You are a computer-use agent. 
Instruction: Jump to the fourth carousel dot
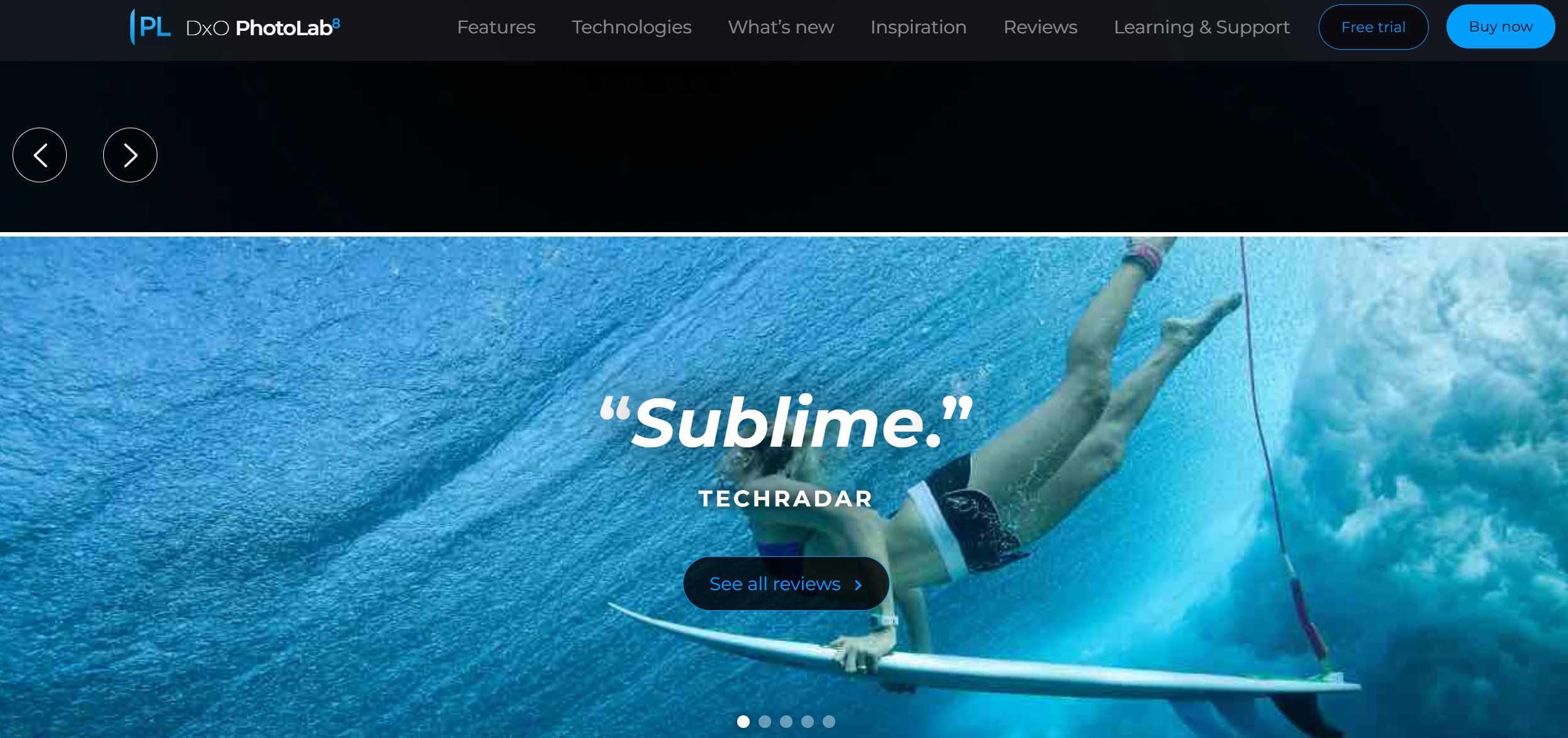(808, 722)
